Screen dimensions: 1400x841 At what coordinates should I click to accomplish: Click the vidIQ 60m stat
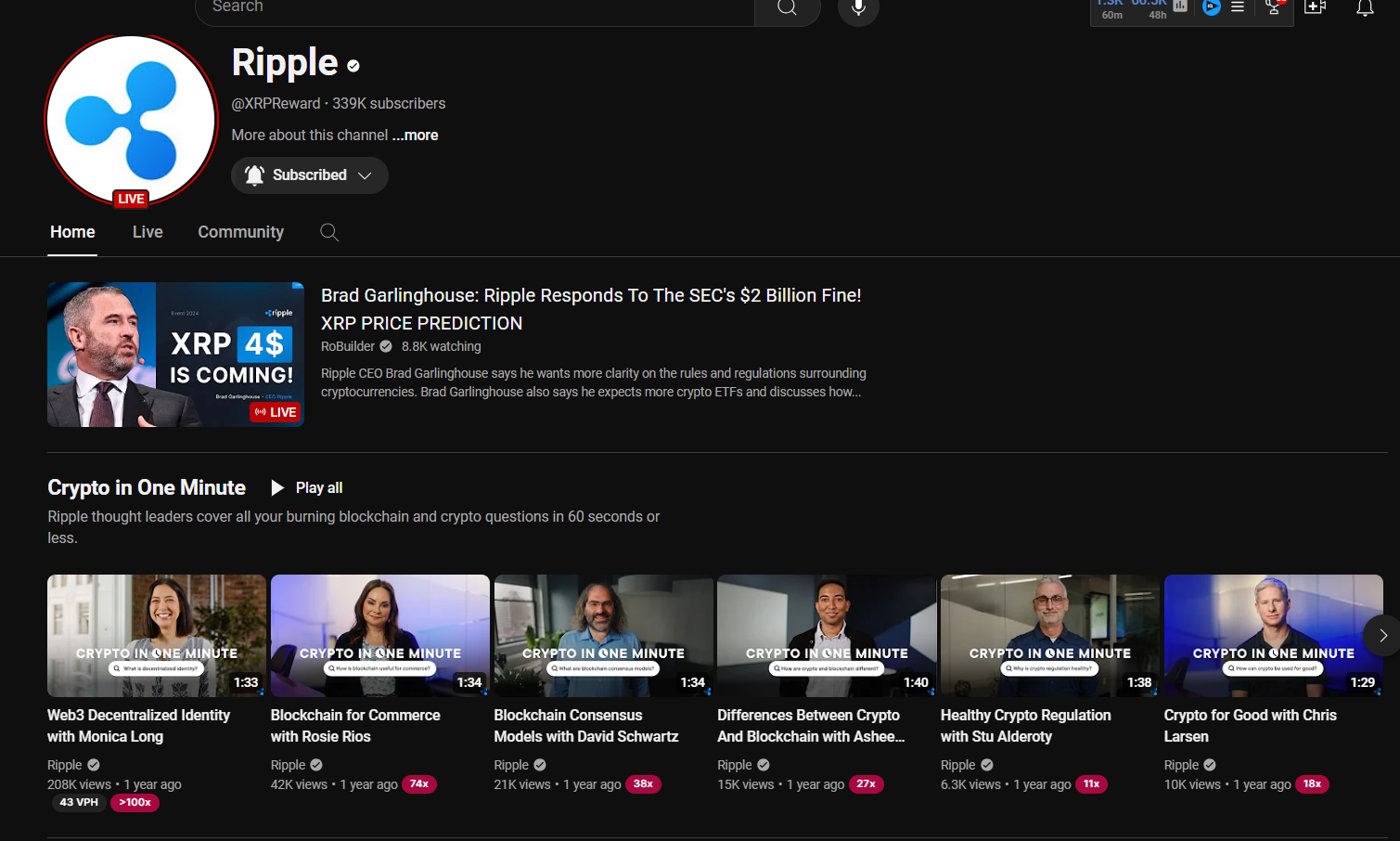click(x=1111, y=8)
